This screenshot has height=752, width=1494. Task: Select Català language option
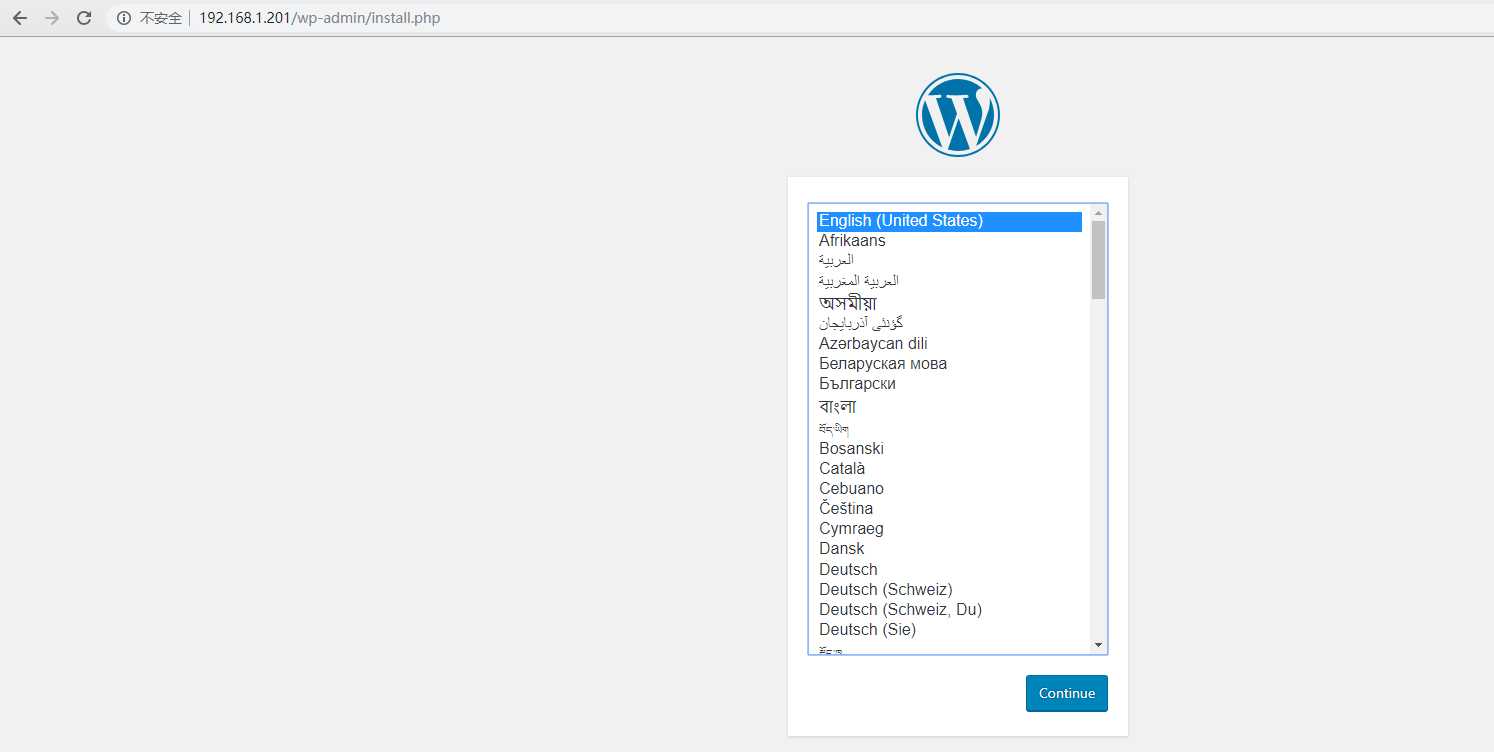(949, 468)
